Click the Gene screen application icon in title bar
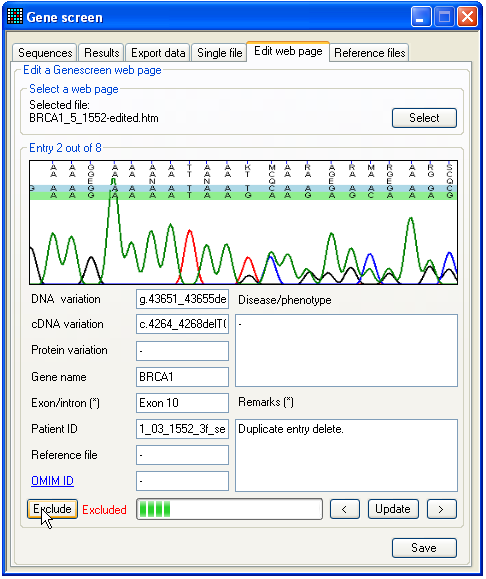 click(15, 17)
